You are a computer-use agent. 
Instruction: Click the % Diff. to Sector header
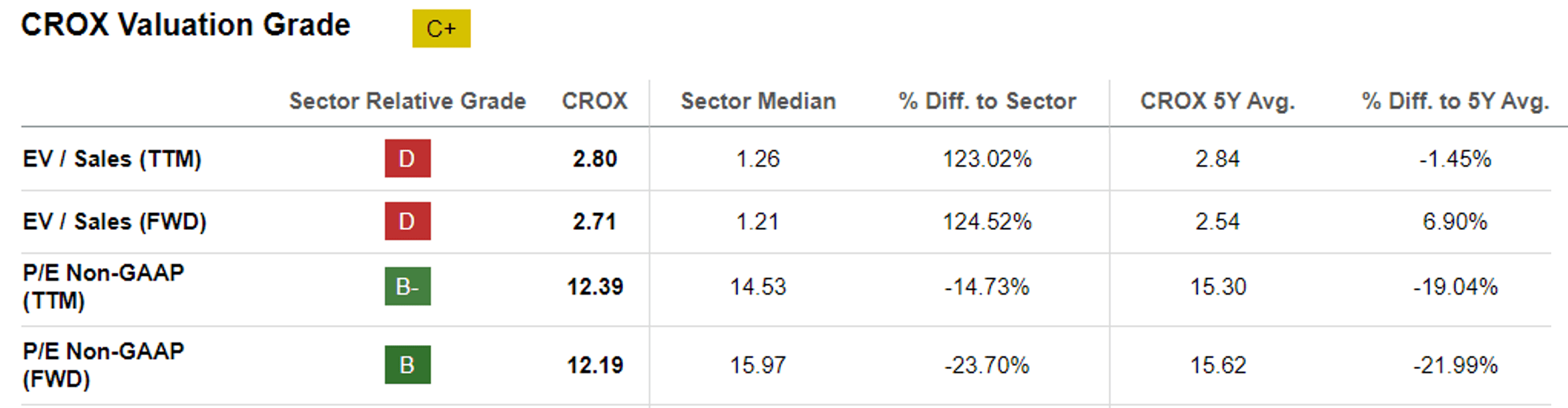[987, 101]
